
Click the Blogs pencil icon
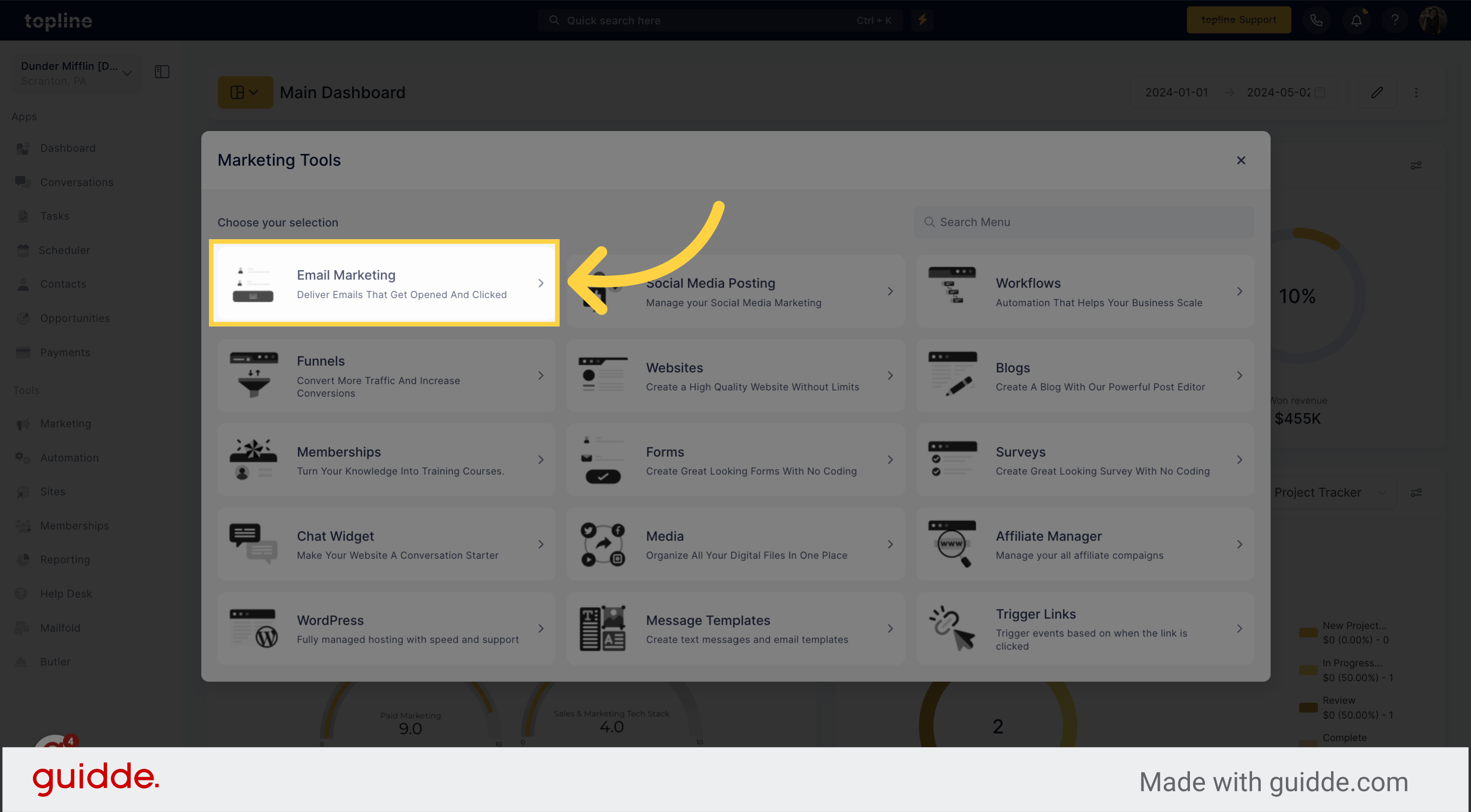click(x=952, y=374)
